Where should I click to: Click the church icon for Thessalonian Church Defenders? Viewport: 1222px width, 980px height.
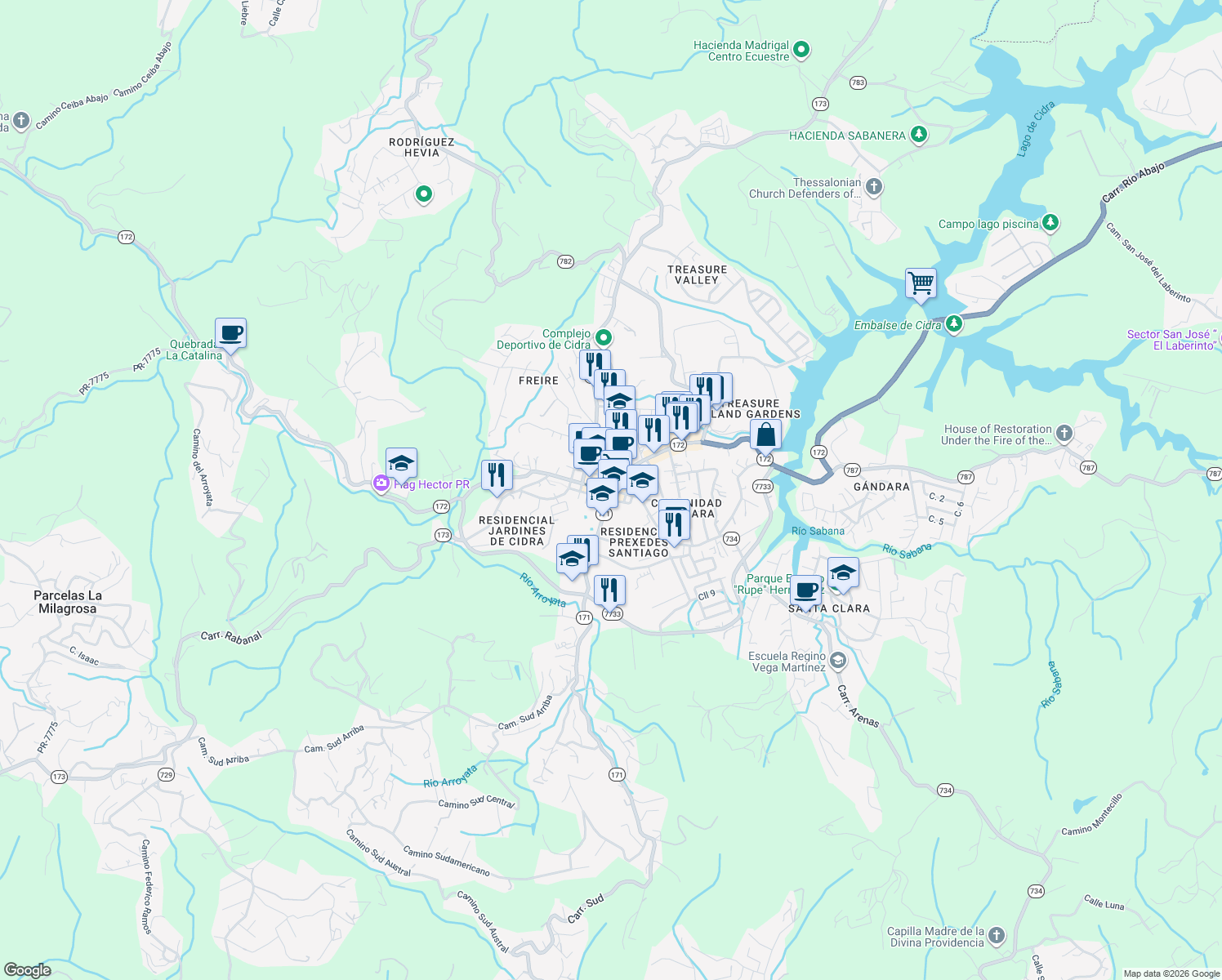click(x=873, y=186)
